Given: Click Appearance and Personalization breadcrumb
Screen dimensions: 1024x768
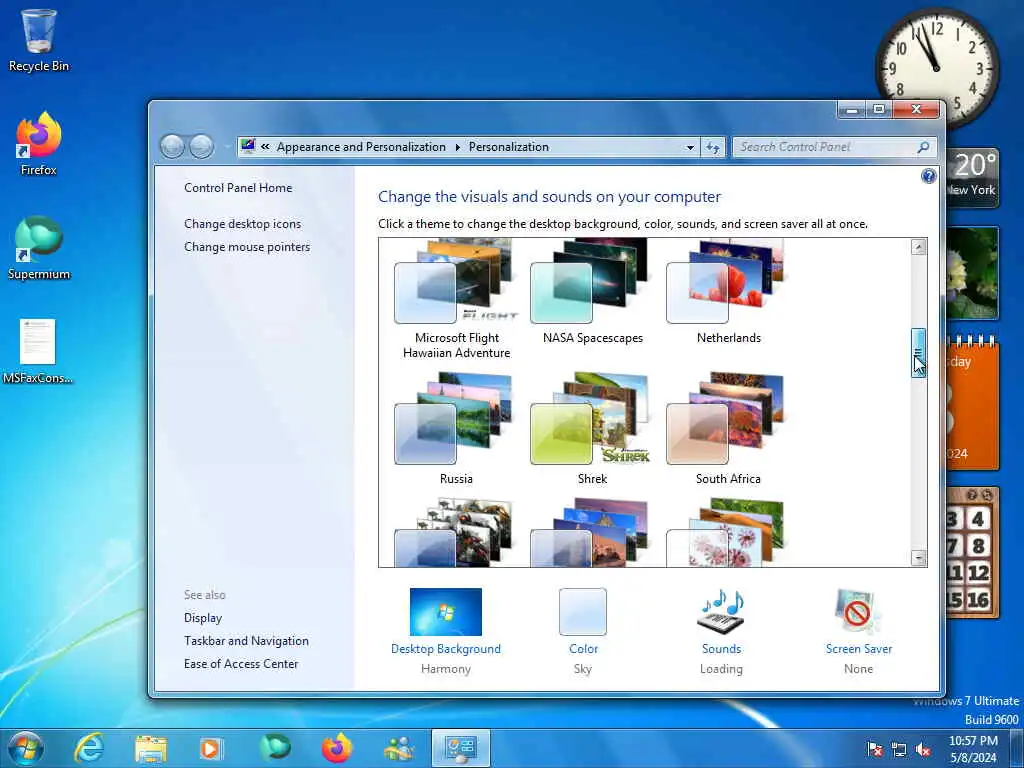Looking at the screenshot, I should click(361, 147).
